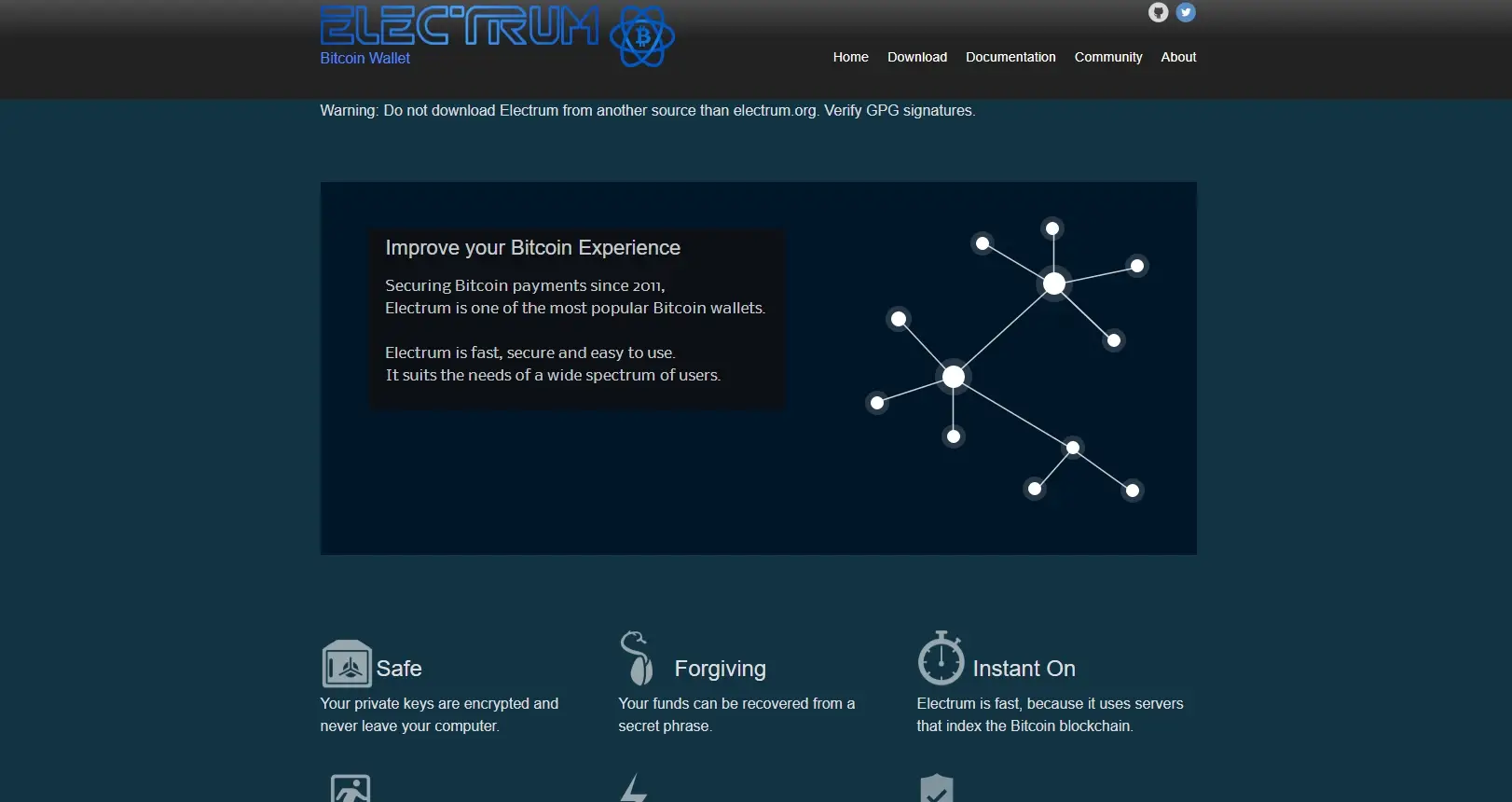This screenshot has height=802, width=1512.
Task: Click the lightning bolt icon at bottom
Action: pos(634,788)
